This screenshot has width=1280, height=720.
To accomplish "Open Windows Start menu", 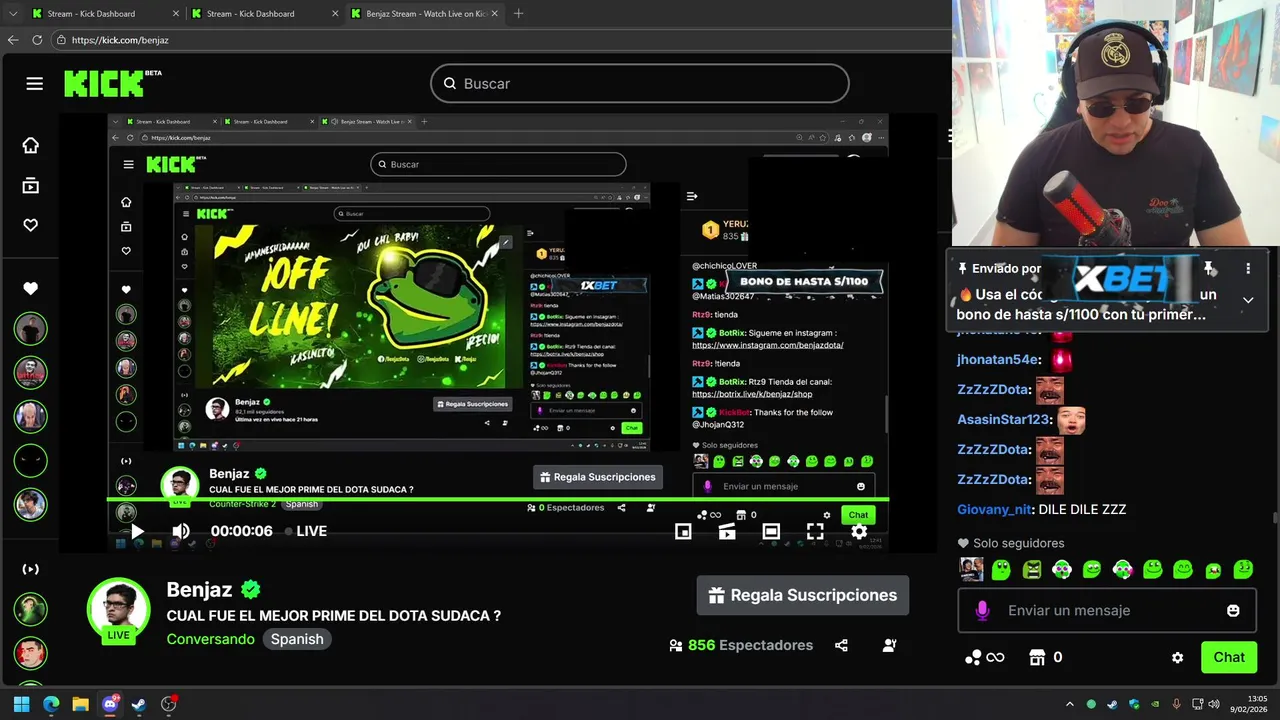I will pyautogui.click(x=21, y=704).
